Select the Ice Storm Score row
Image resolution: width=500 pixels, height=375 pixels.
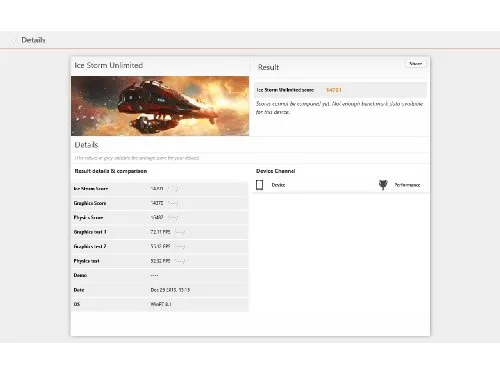click(x=160, y=189)
